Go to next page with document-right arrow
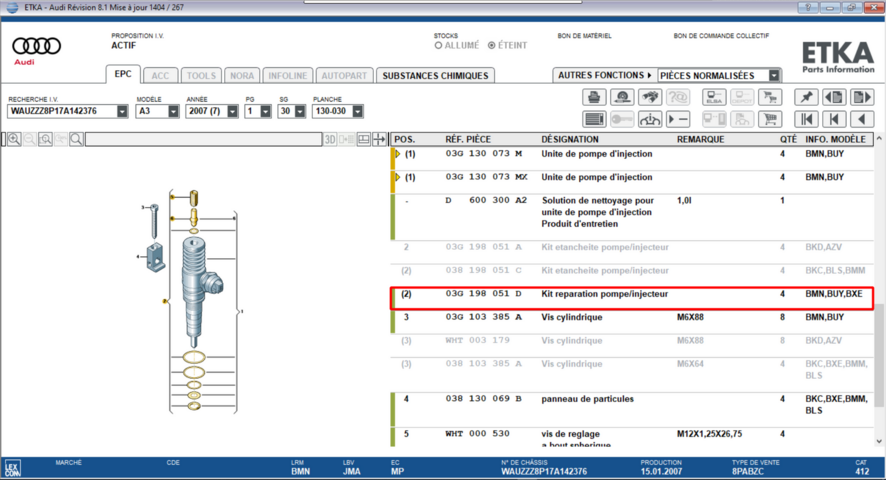The image size is (886, 480). (x=862, y=97)
